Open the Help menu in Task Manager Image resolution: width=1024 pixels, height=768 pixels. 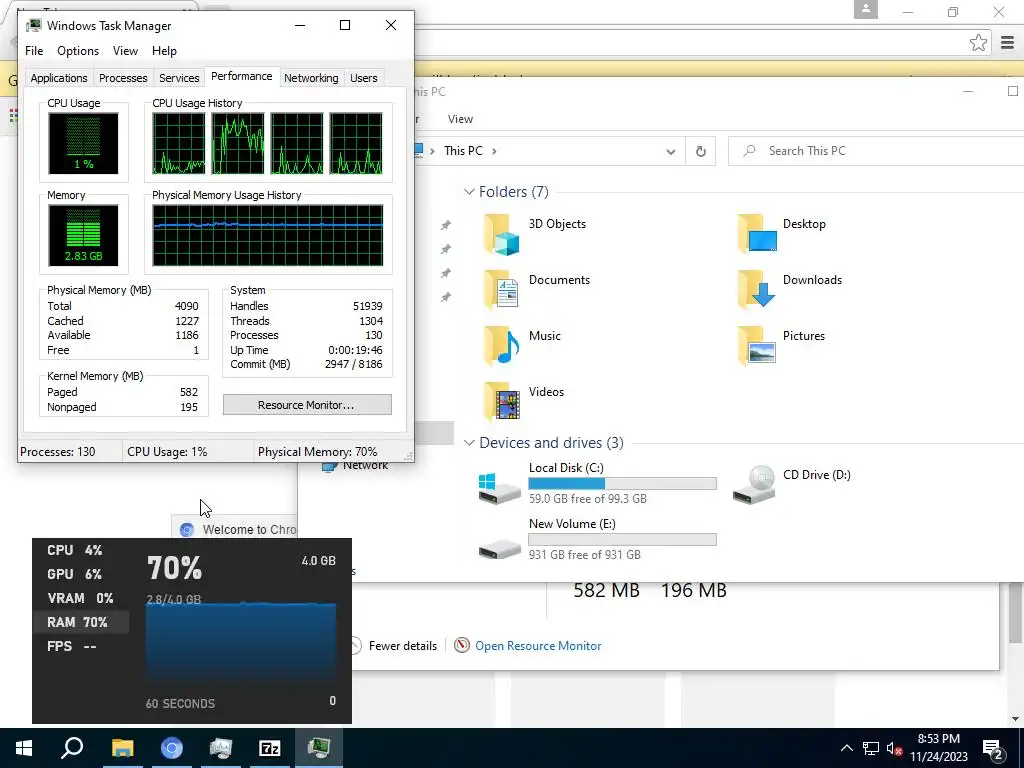coord(164,51)
